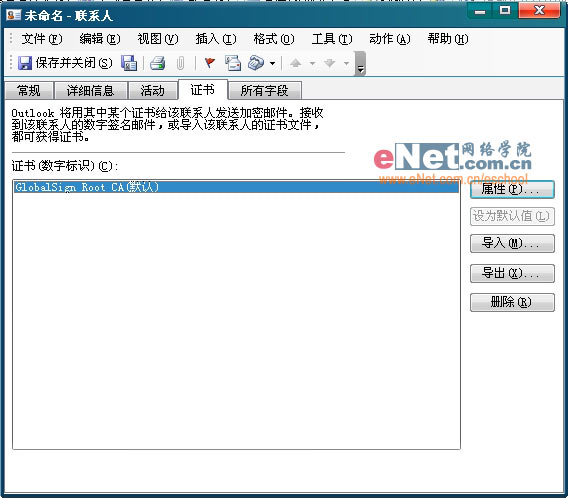Expand the AutoDial dropdown arrow
Viewport: 568px width, 498px height.
coord(272,63)
